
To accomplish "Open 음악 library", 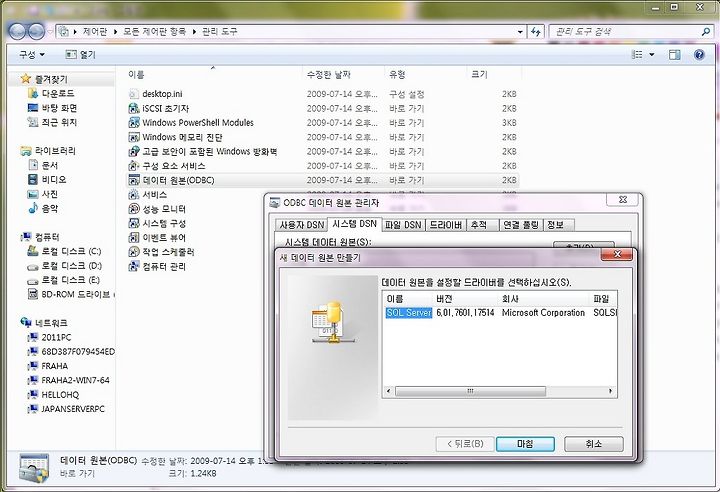I will (43, 208).
